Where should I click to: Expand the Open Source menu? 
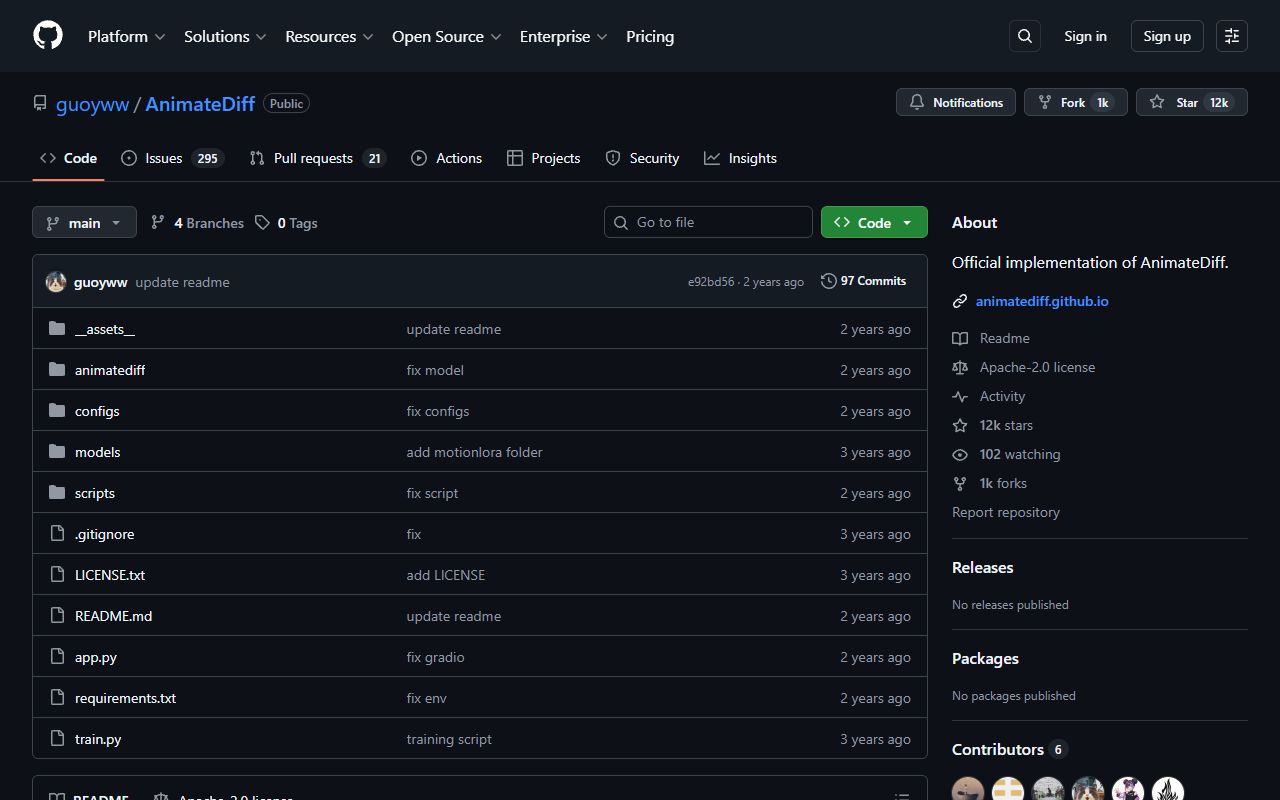[x=446, y=36]
